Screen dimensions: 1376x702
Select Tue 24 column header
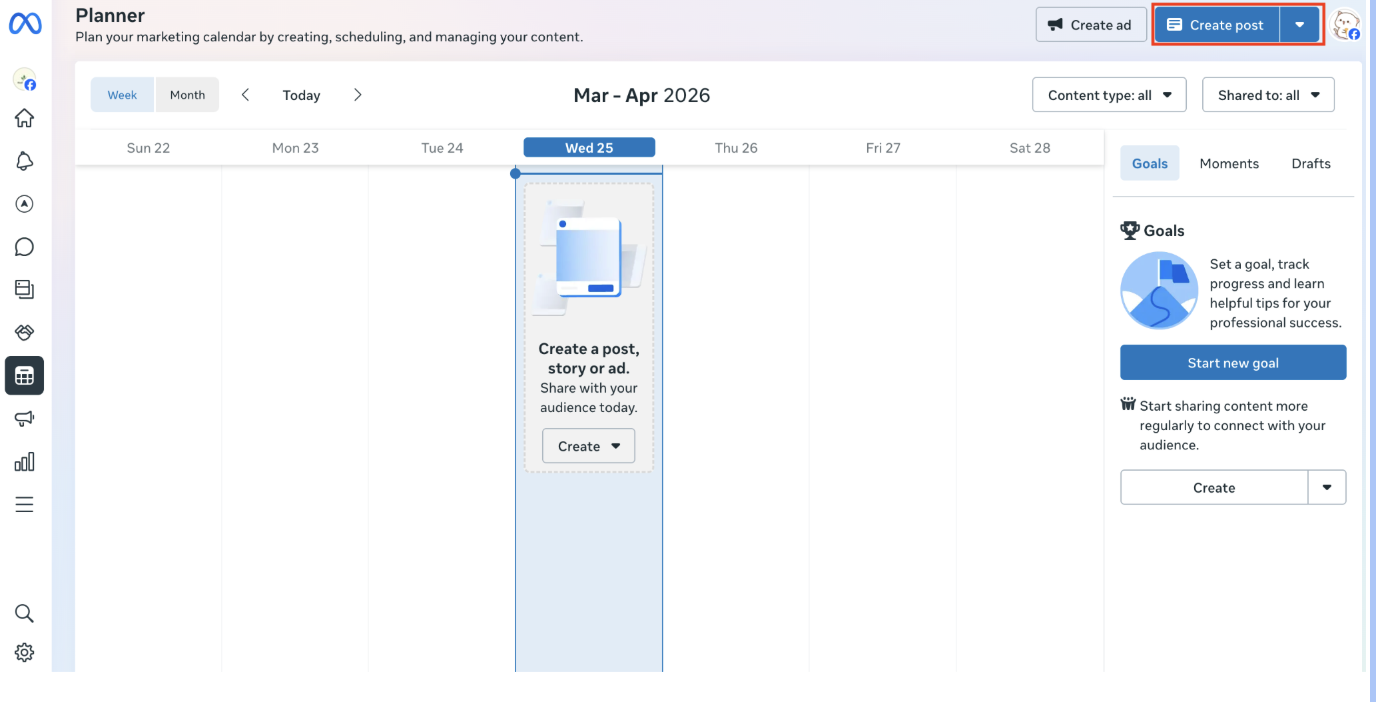(442, 148)
